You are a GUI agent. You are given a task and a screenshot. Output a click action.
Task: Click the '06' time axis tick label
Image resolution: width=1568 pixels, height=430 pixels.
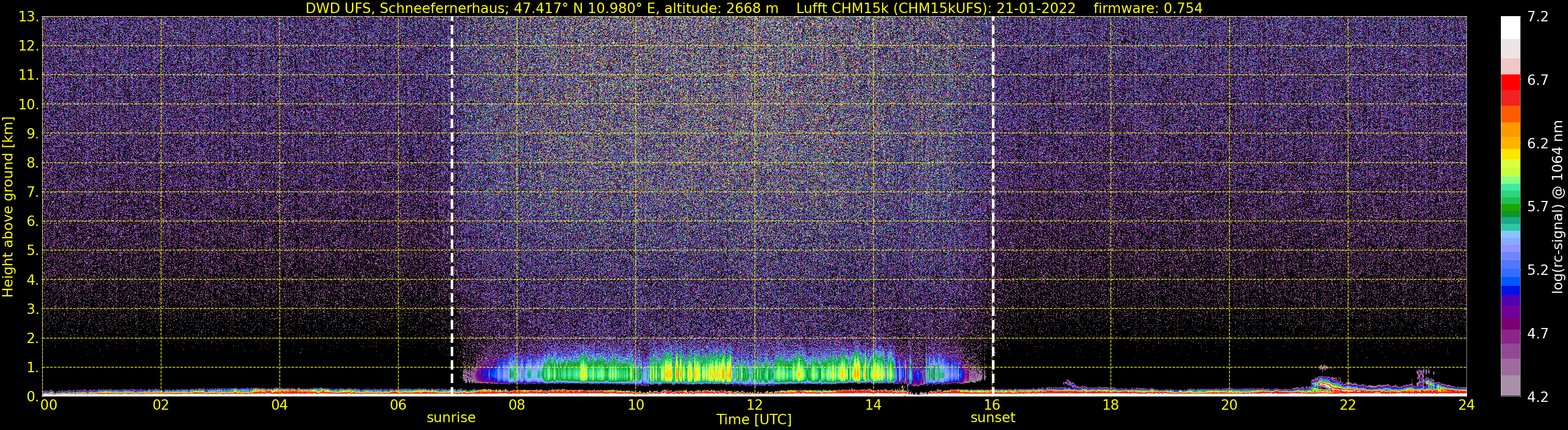398,405
